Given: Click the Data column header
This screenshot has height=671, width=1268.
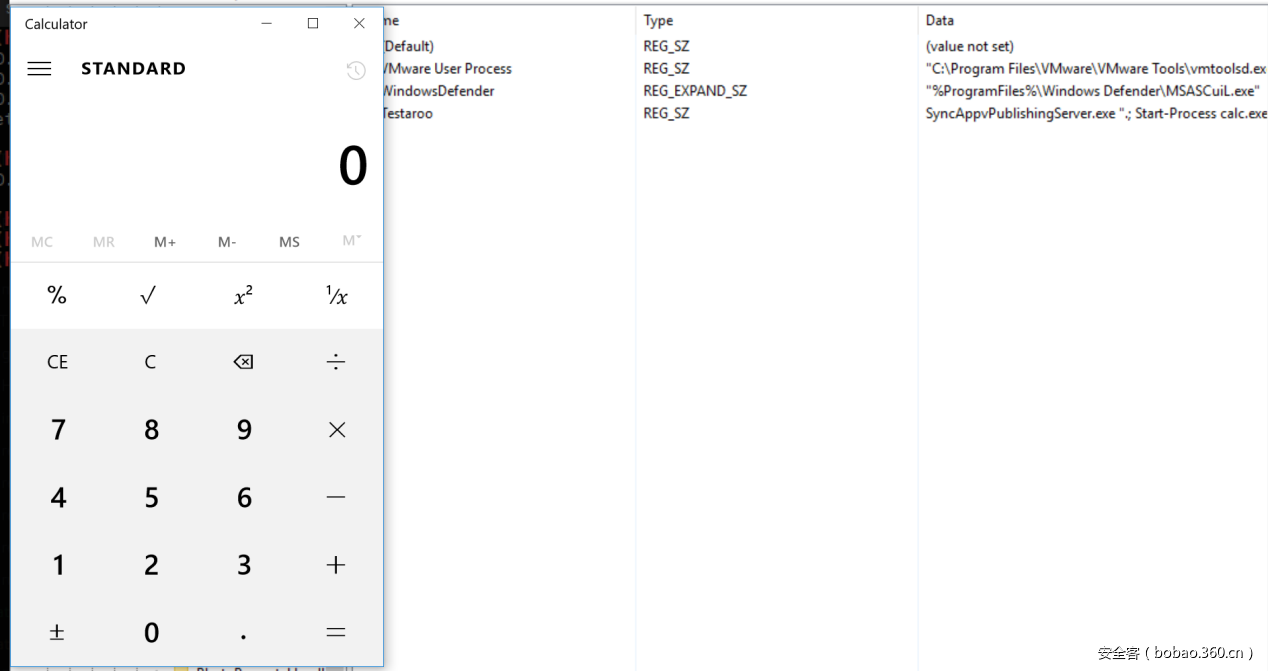Looking at the screenshot, I should point(939,20).
